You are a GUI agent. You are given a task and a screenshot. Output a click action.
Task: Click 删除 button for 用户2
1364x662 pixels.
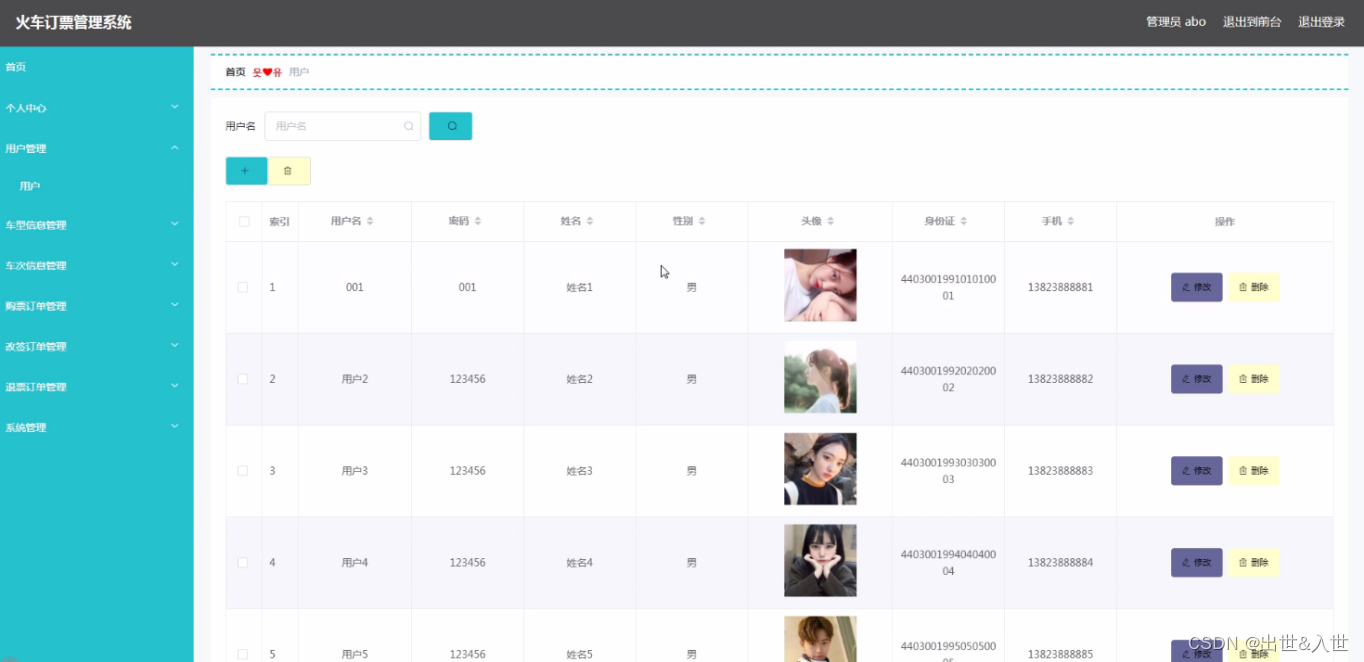(1254, 379)
